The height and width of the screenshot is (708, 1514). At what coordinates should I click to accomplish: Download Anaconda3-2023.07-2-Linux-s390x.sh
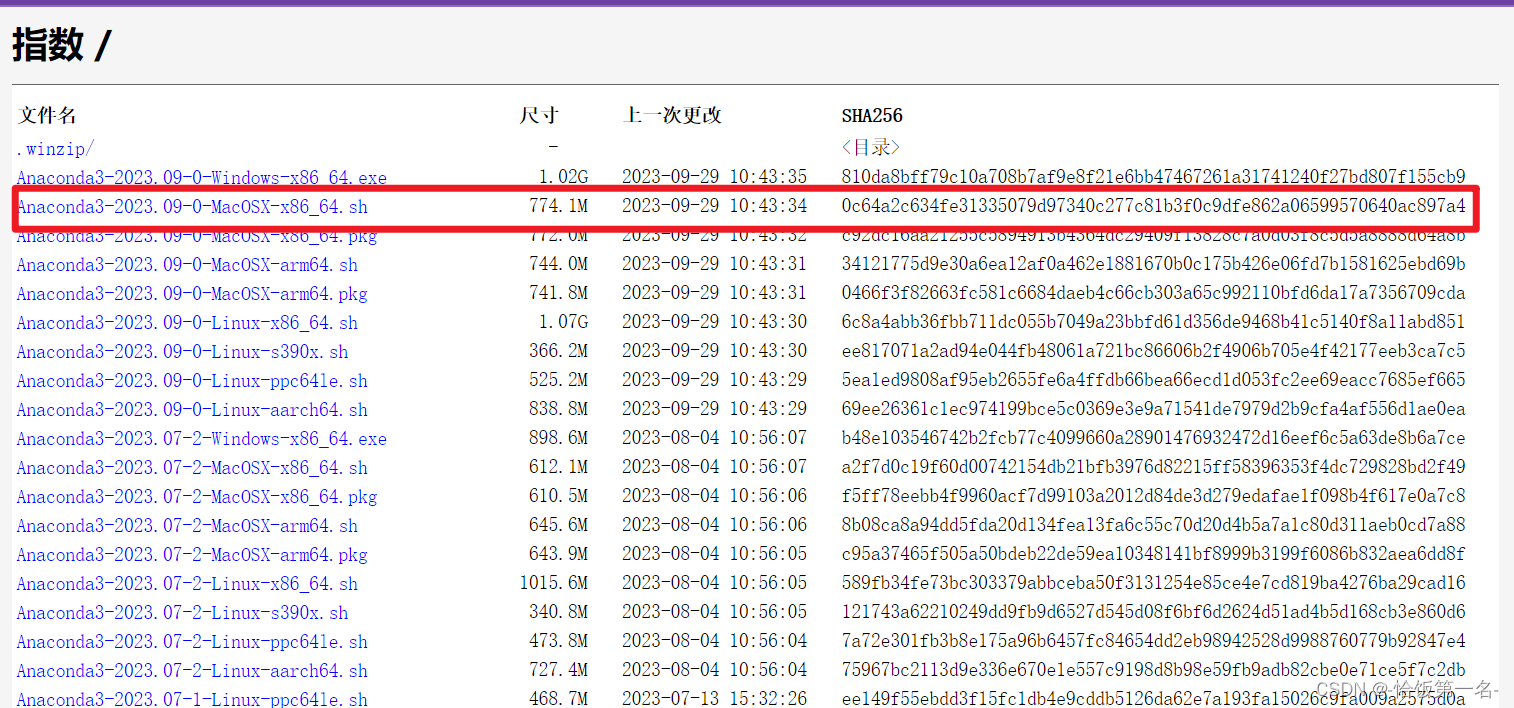[182, 613]
